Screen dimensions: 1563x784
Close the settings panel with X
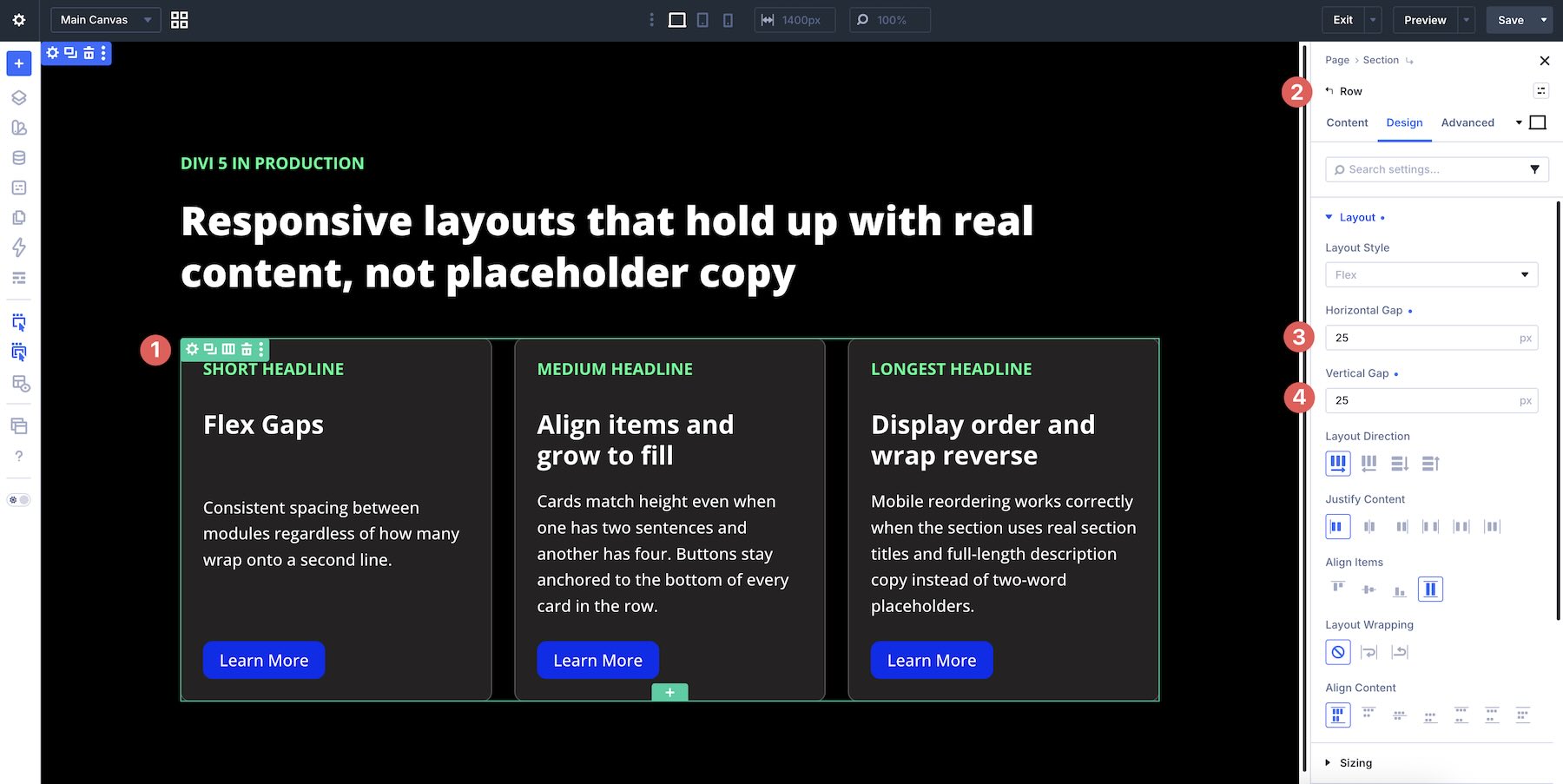[1544, 61]
